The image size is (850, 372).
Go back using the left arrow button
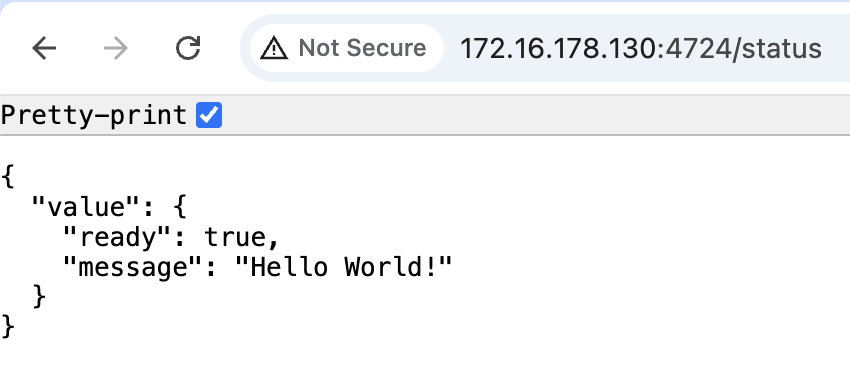click(44, 48)
